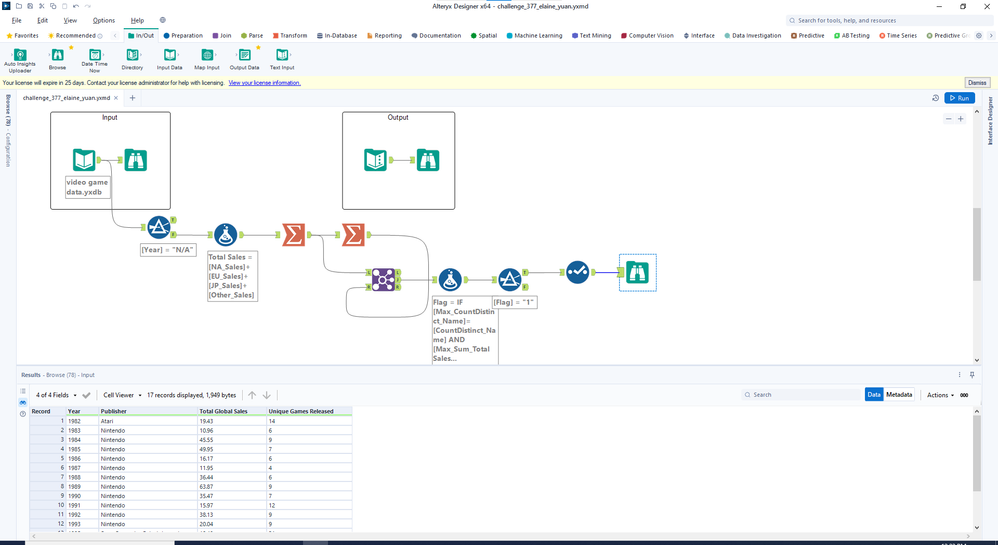Open the Actions dropdown
Image resolution: width=998 pixels, height=545 pixels.
(x=940, y=395)
